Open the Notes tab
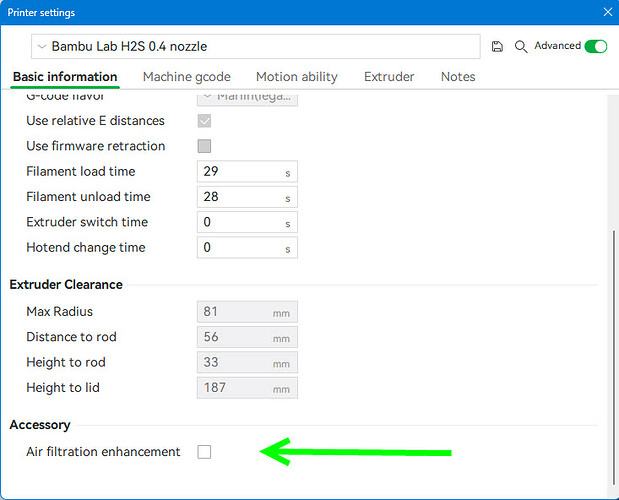The width and height of the screenshot is (619, 500). pos(458,77)
